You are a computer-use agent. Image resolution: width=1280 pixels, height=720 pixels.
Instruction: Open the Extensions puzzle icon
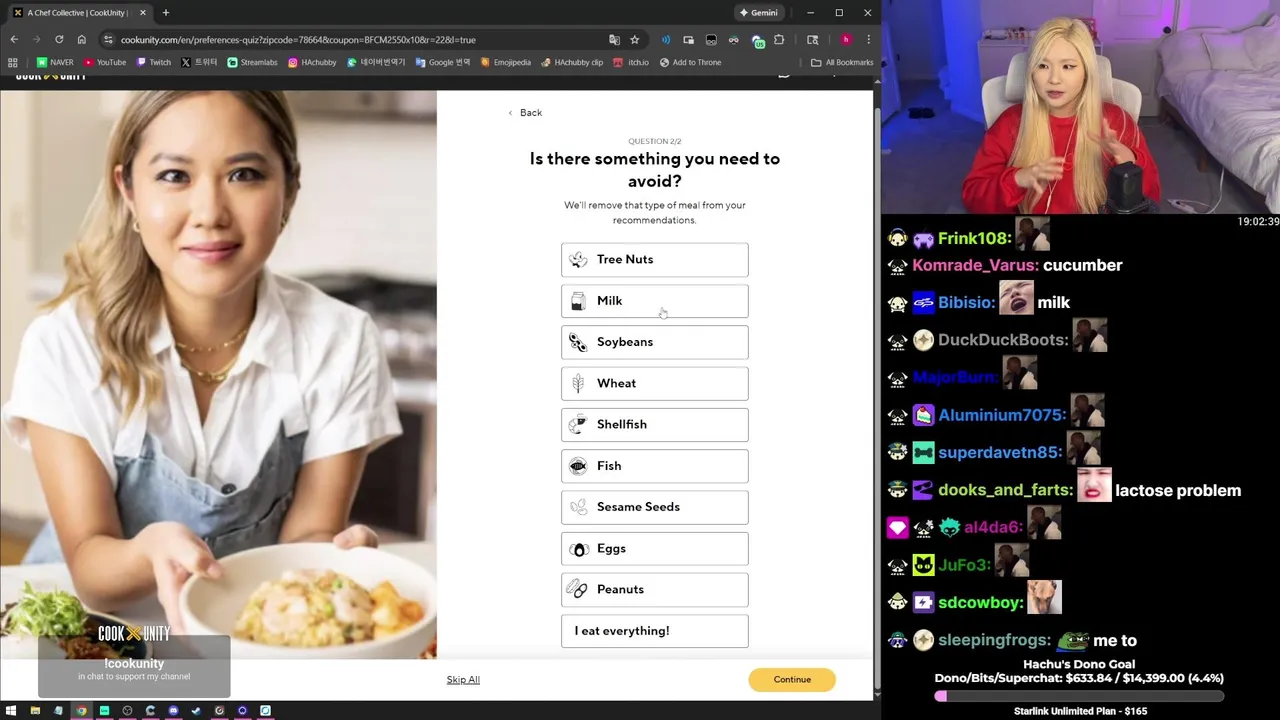point(779,40)
